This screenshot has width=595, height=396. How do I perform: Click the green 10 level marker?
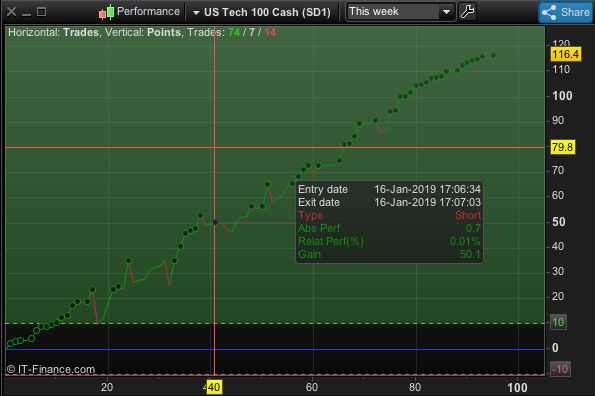[x=558, y=322]
